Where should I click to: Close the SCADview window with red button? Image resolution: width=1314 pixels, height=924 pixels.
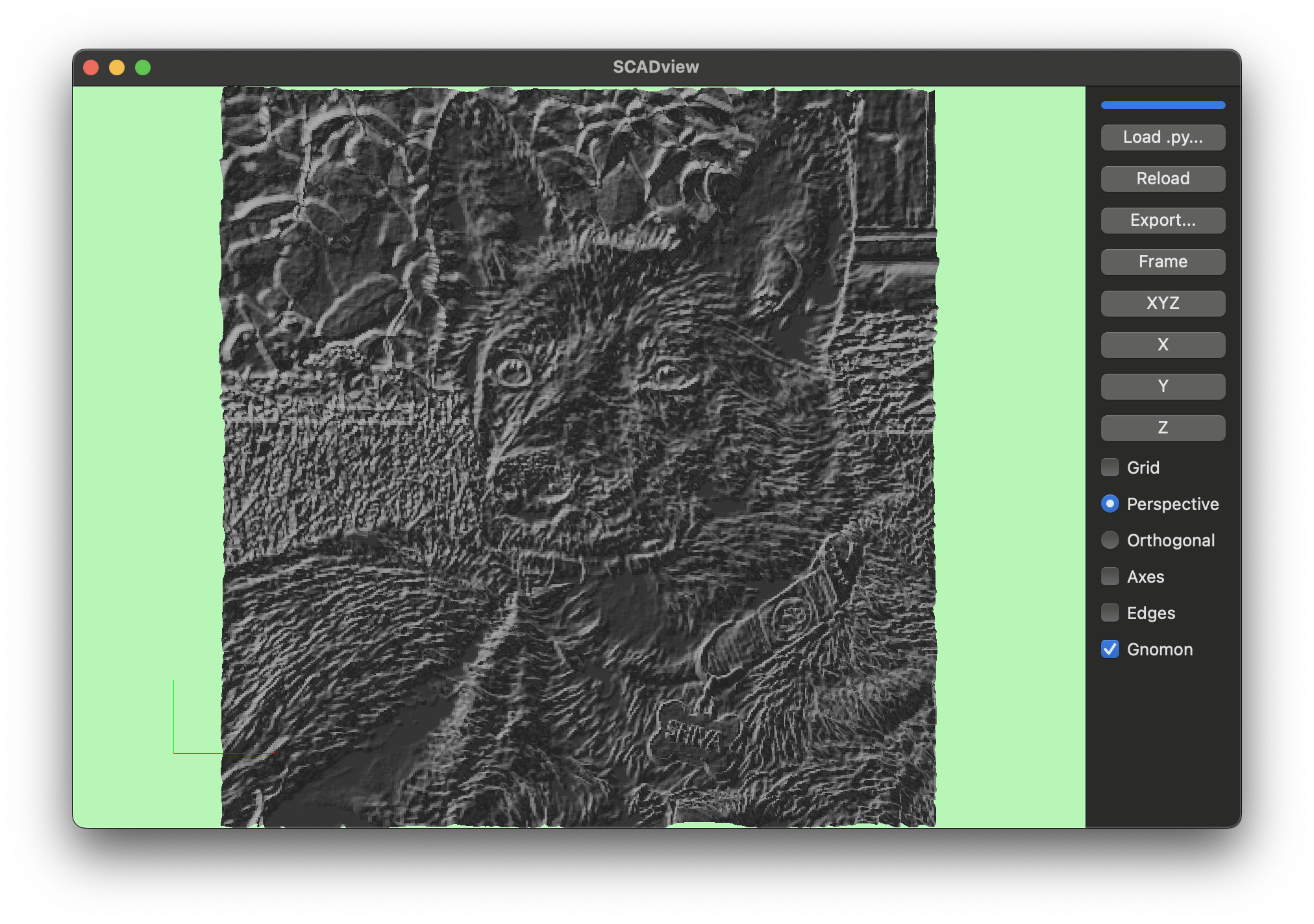tap(91, 67)
